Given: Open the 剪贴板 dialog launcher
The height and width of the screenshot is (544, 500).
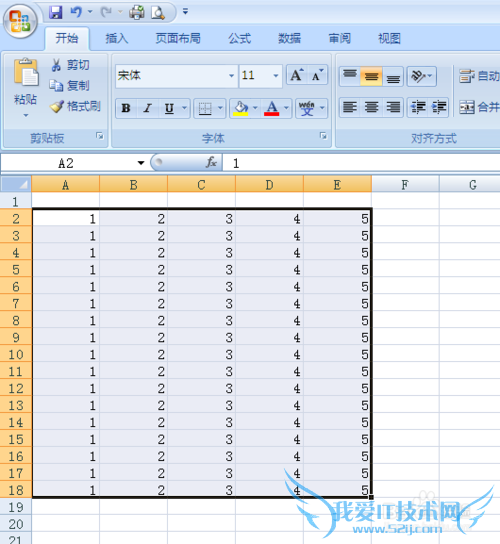Looking at the screenshot, I should coord(100,136).
